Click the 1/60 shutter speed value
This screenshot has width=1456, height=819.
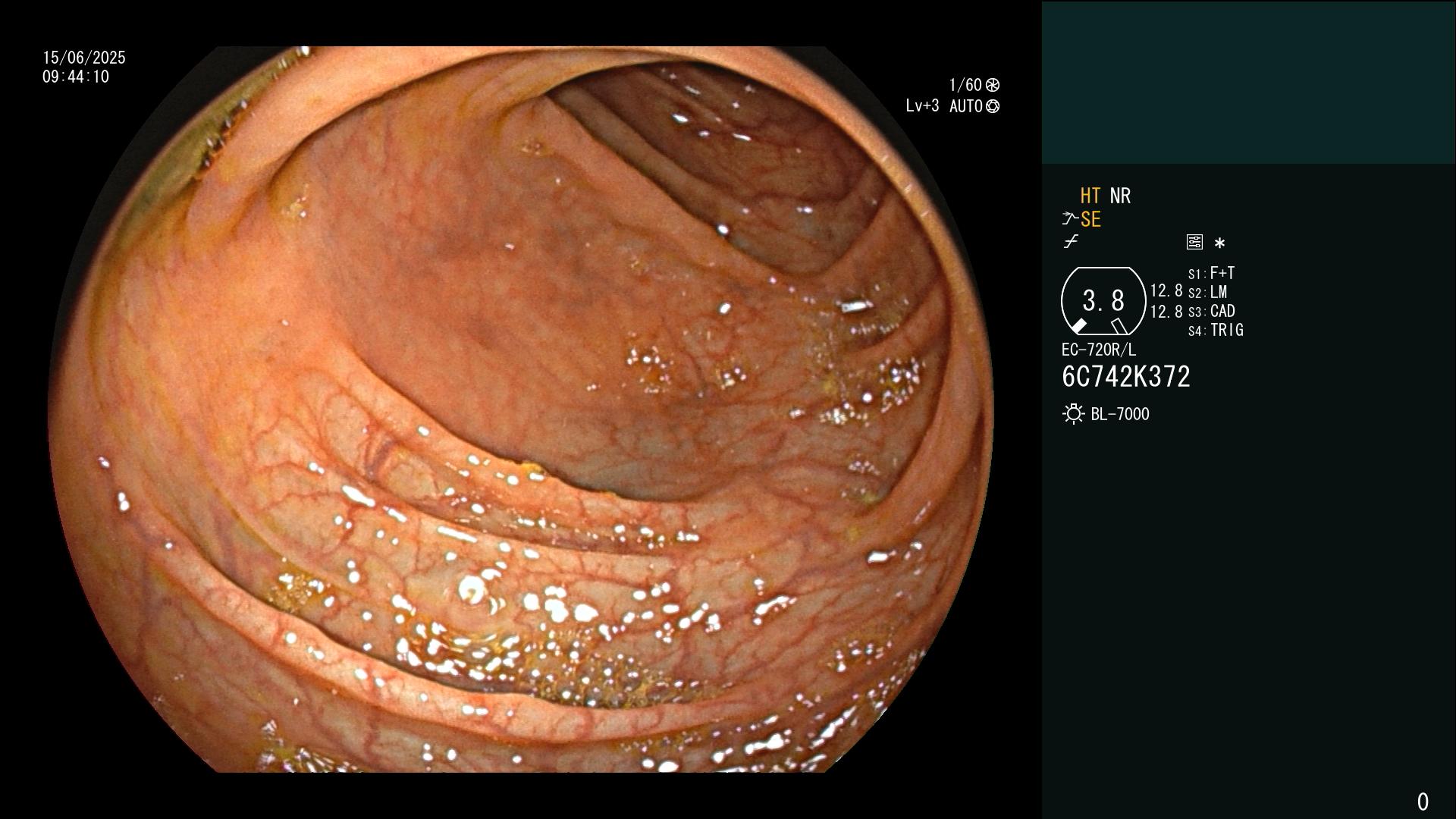(965, 85)
